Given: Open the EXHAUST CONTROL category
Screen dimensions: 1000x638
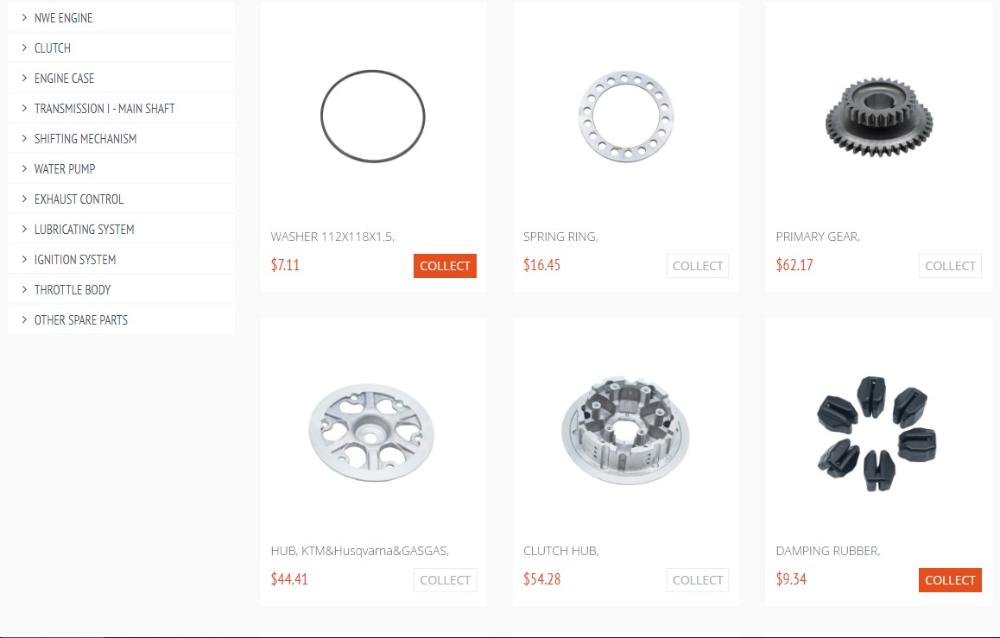Looking at the screenshot, I should 79,199.
